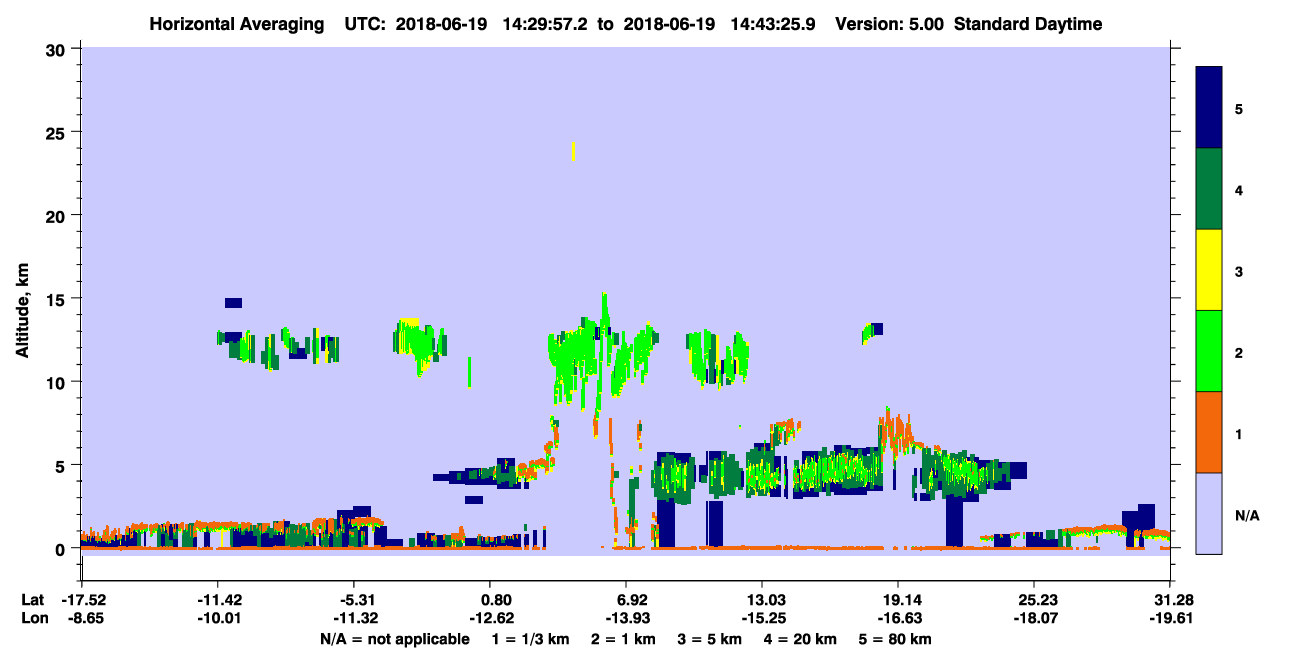The width and height of the screenshot is (1300, 667).
Task: Click longitude value -11.32
Action: pyautogui.click(x=355, y=618)
